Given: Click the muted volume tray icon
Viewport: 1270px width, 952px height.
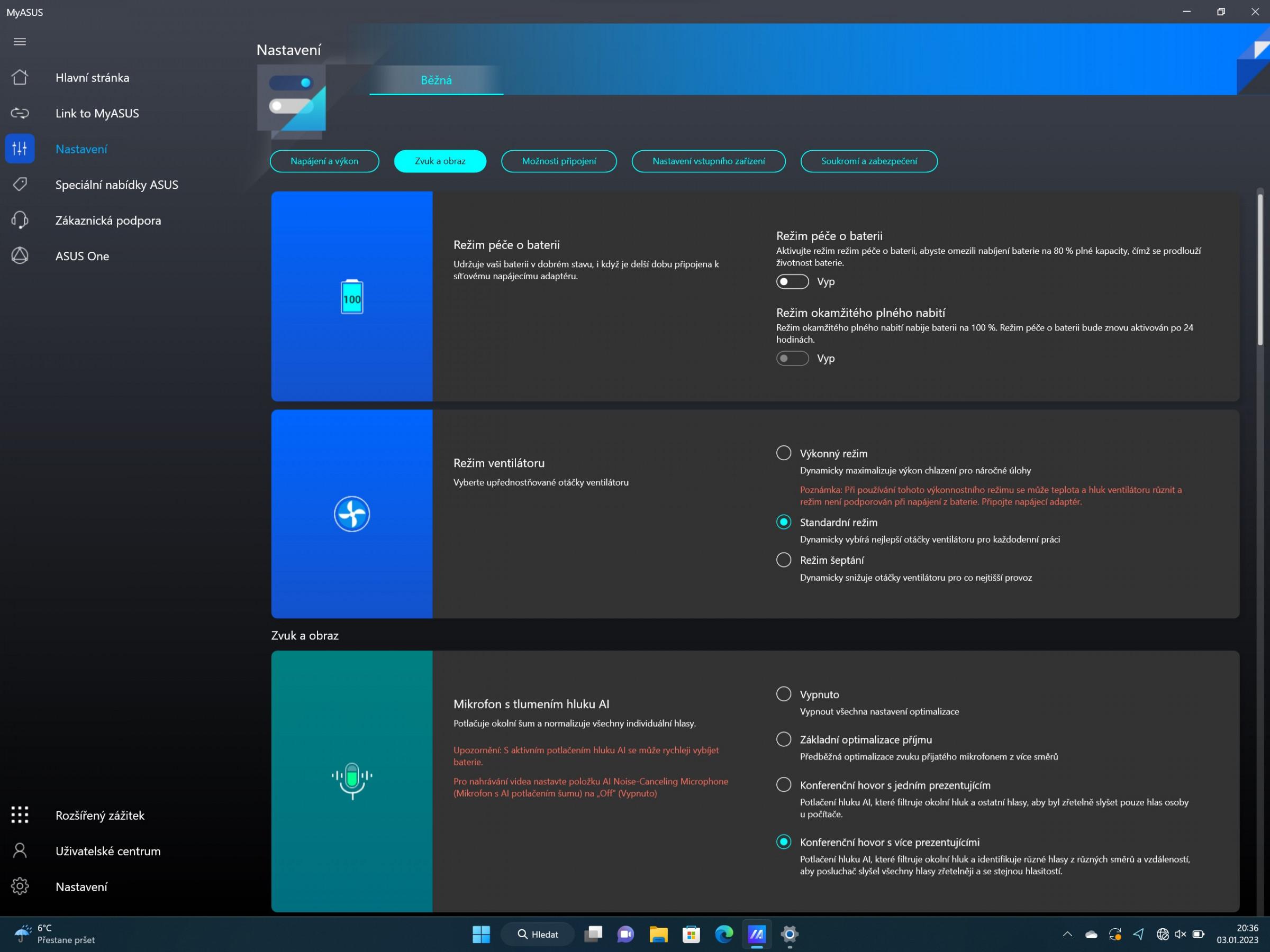Looking at the screenshot, I should (x=1181, y=934).
